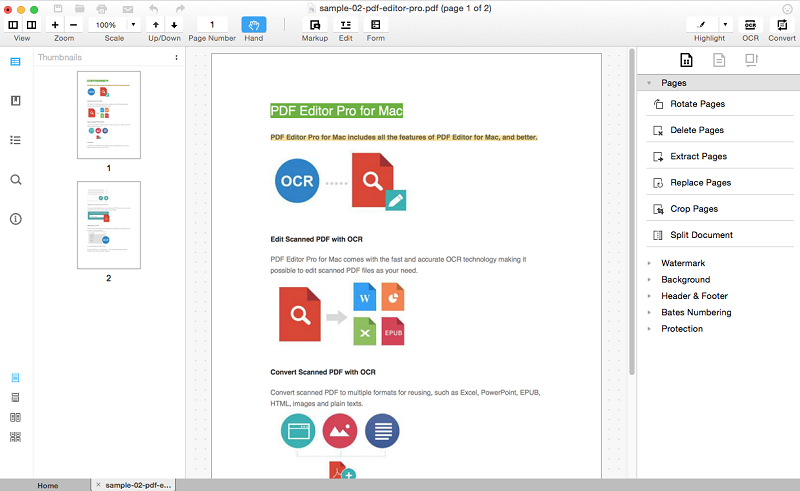
Task: Open the Markup tools
Action: point(315,24)
